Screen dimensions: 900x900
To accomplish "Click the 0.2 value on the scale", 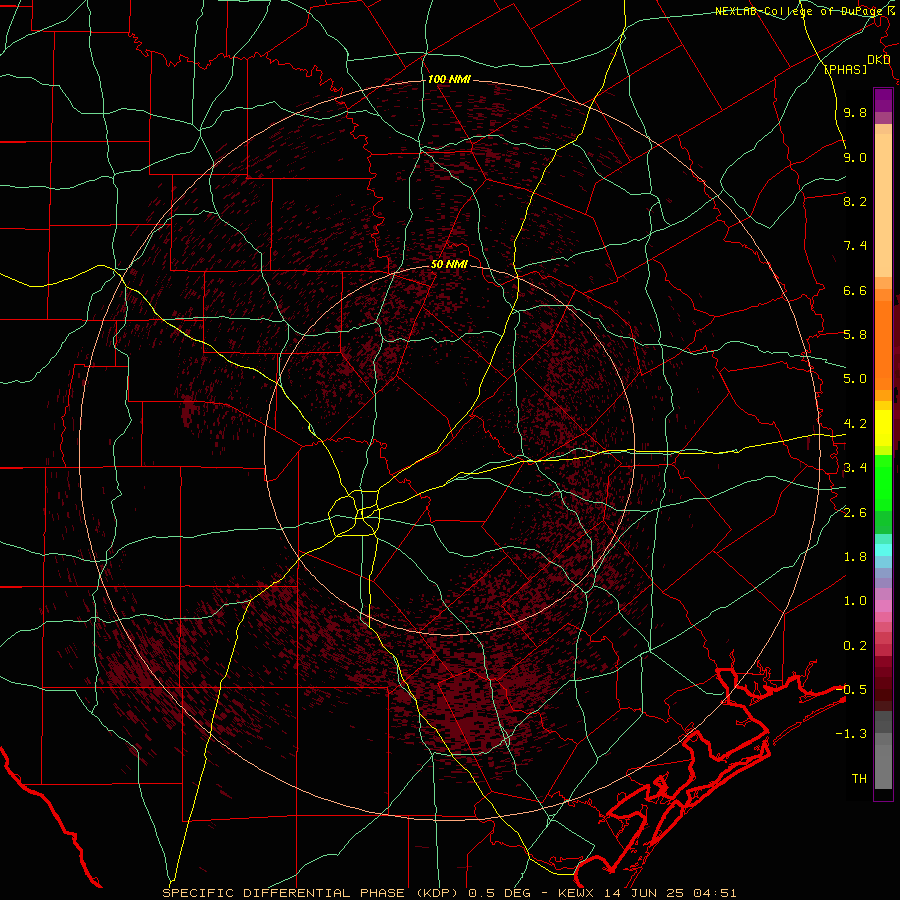I will coord(855,646).
